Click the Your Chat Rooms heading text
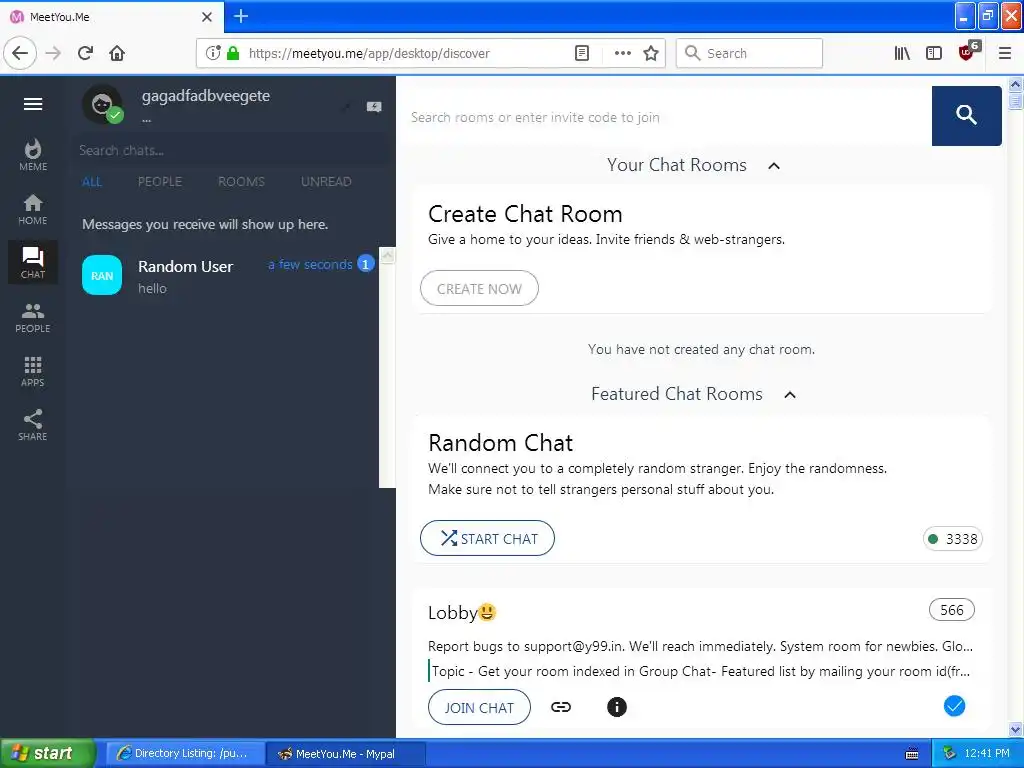 click(677, 165)
